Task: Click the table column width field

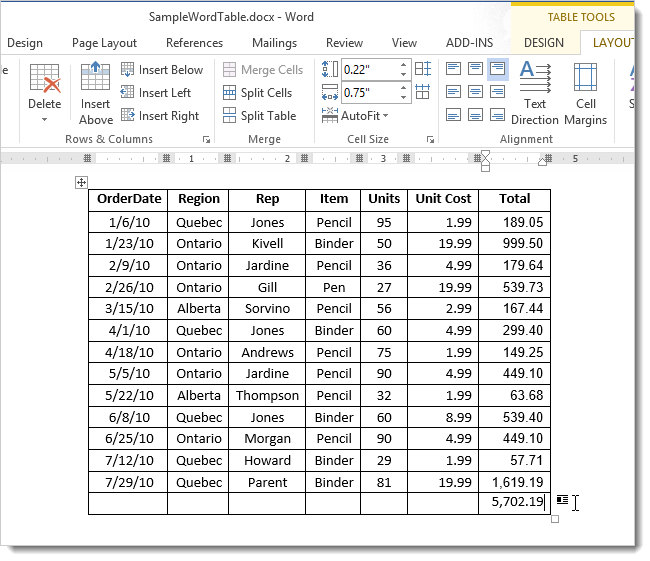Action: (x=369, y=93)
